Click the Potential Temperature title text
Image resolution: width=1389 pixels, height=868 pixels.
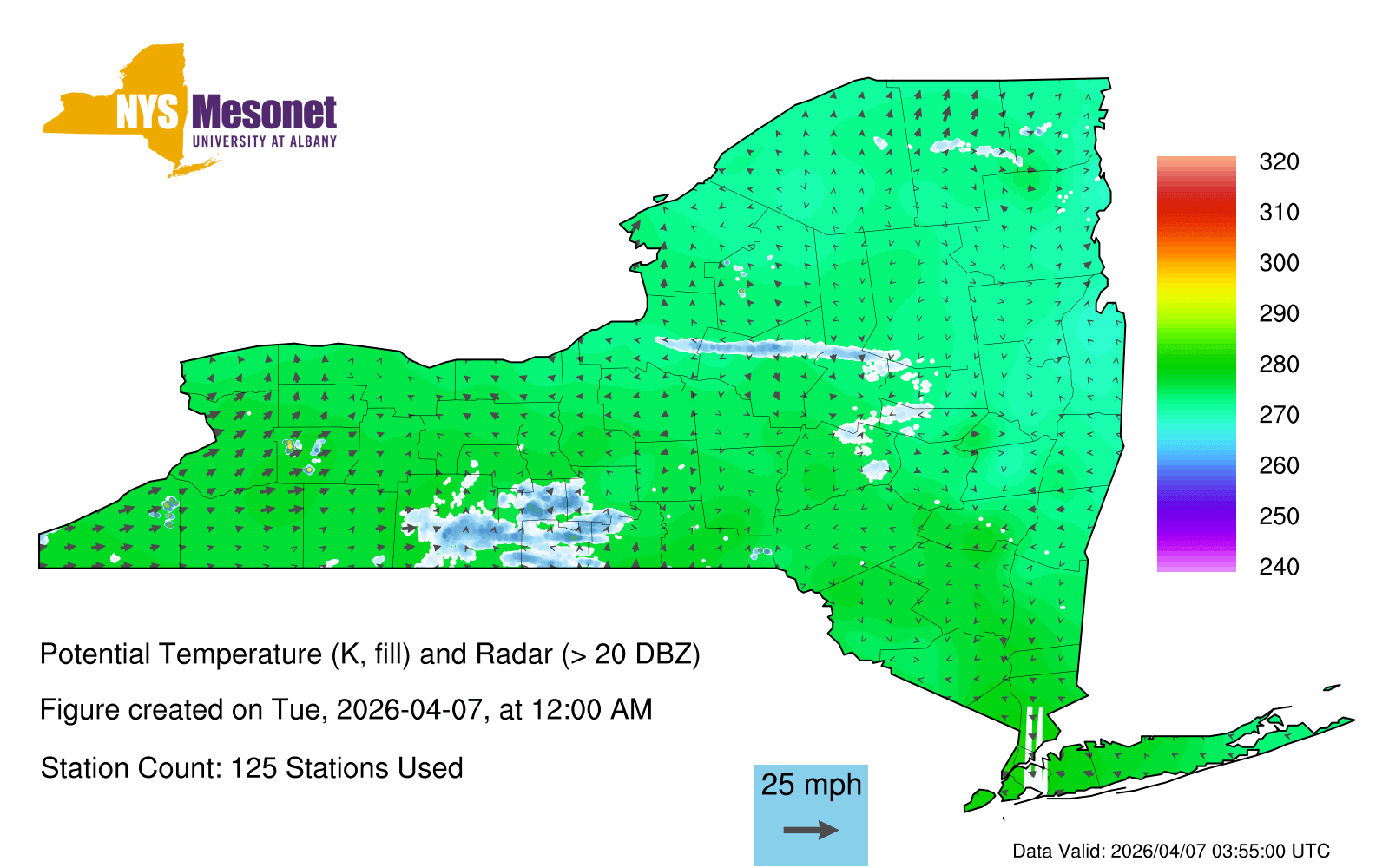pyautogui.click(x=370, y=654)
